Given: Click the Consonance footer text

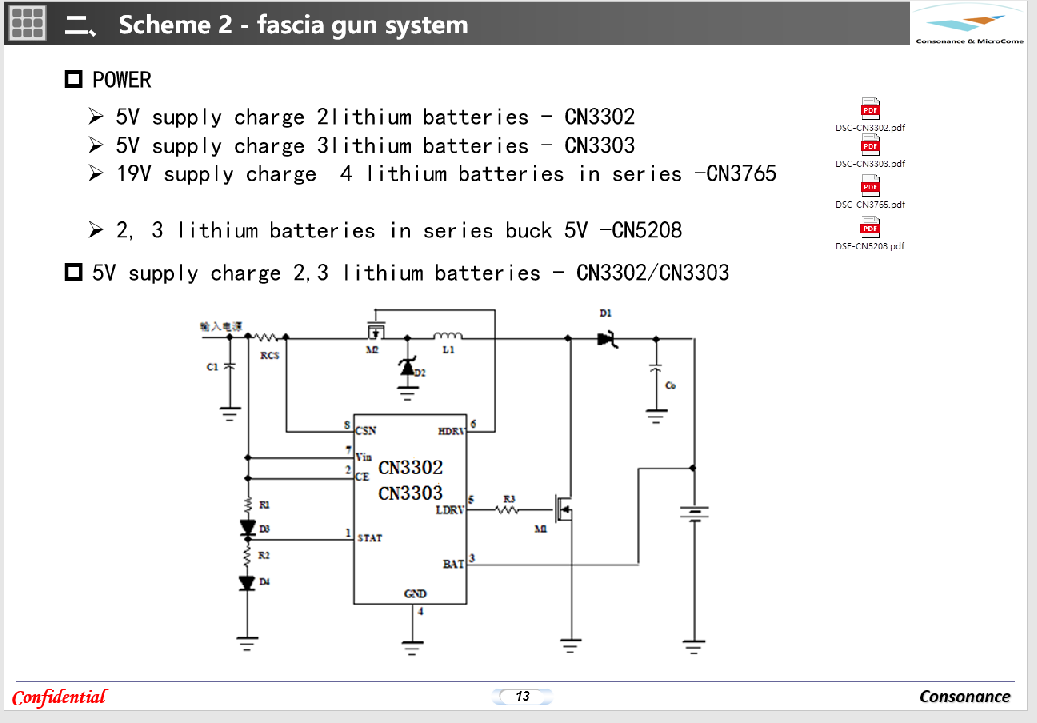Looking at the screenshot, I should tap(965, 697).
